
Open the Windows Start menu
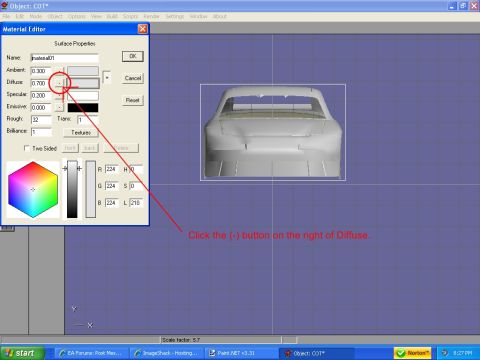(22, 353)
